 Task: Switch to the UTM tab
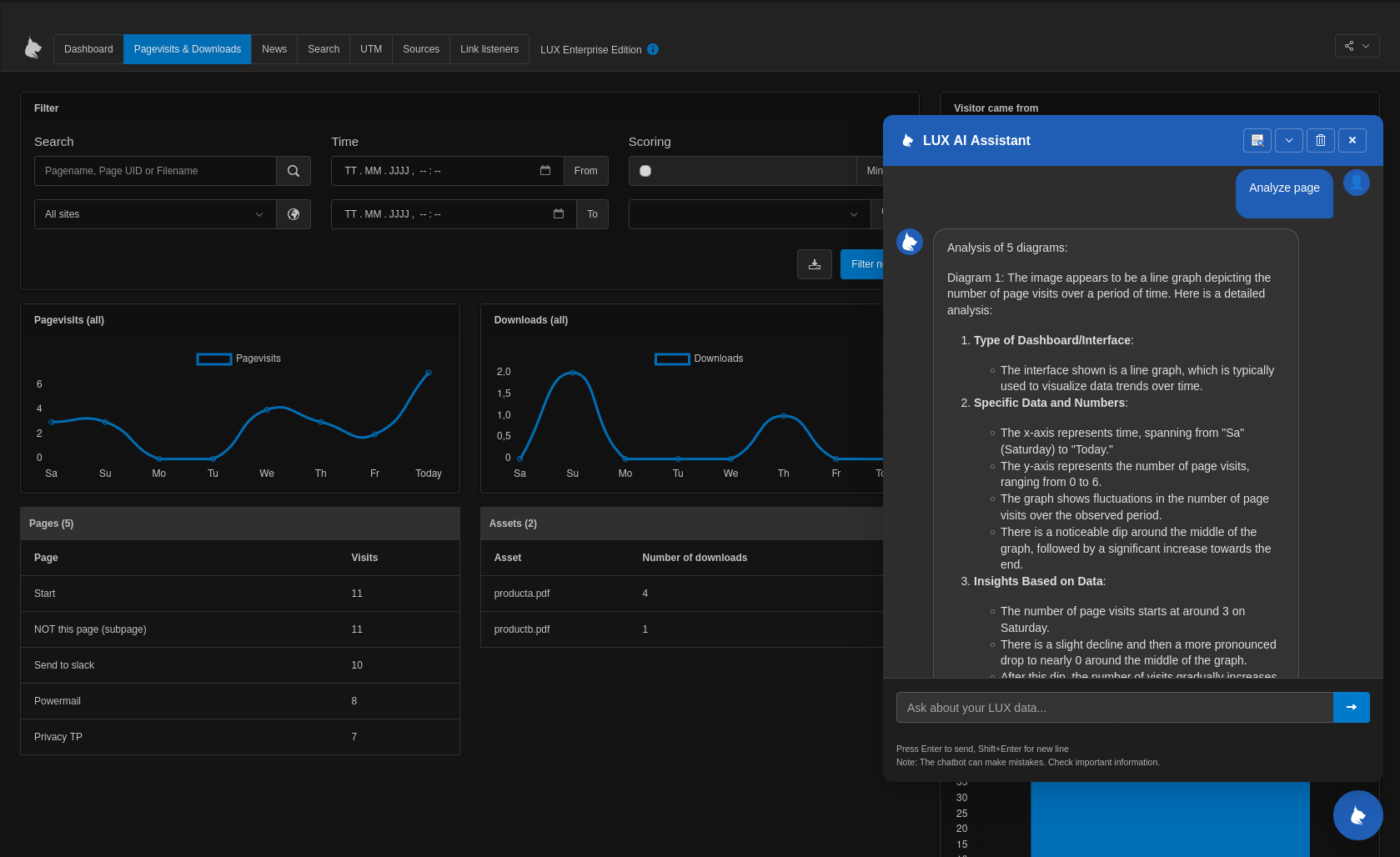tap(371, 49)
